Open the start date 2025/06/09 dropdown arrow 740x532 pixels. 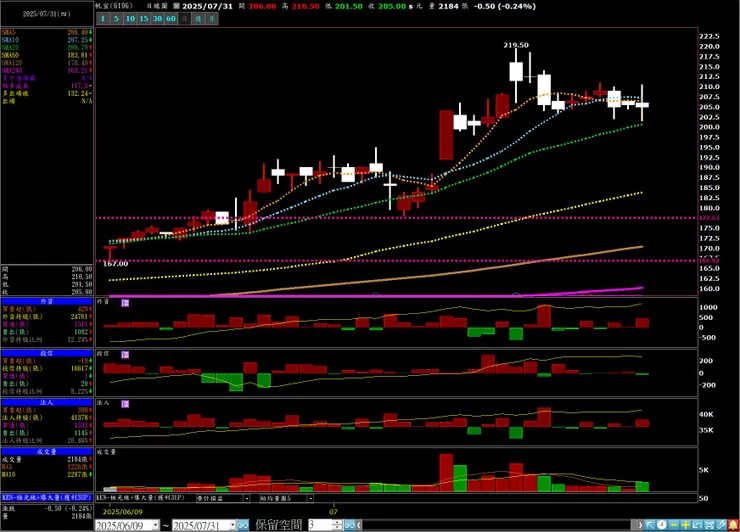pyautogui.click(x=156, y=525)
